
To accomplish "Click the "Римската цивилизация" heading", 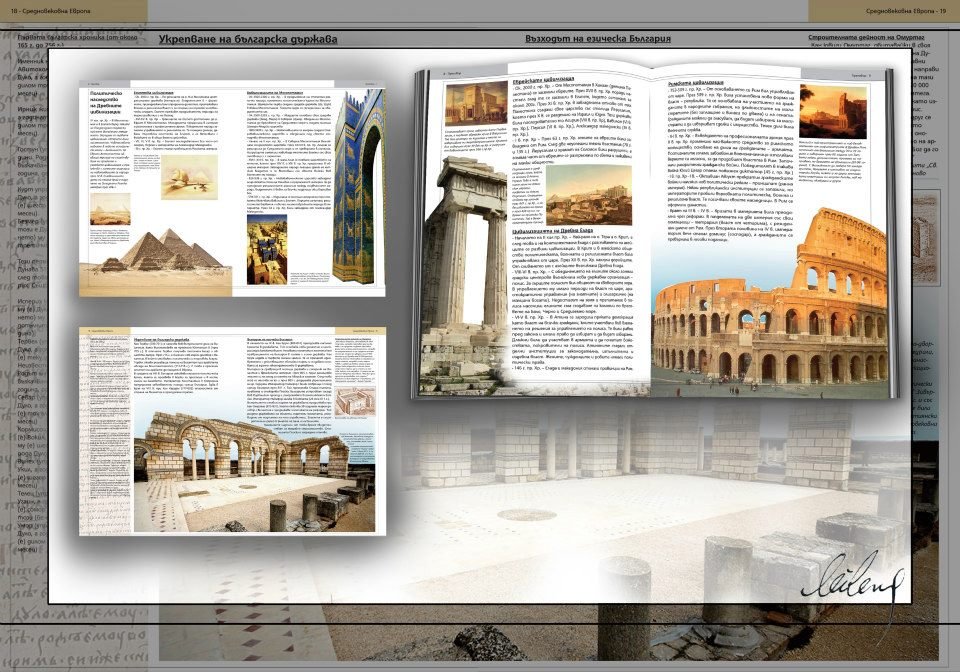I will click(x=696, y=81).
